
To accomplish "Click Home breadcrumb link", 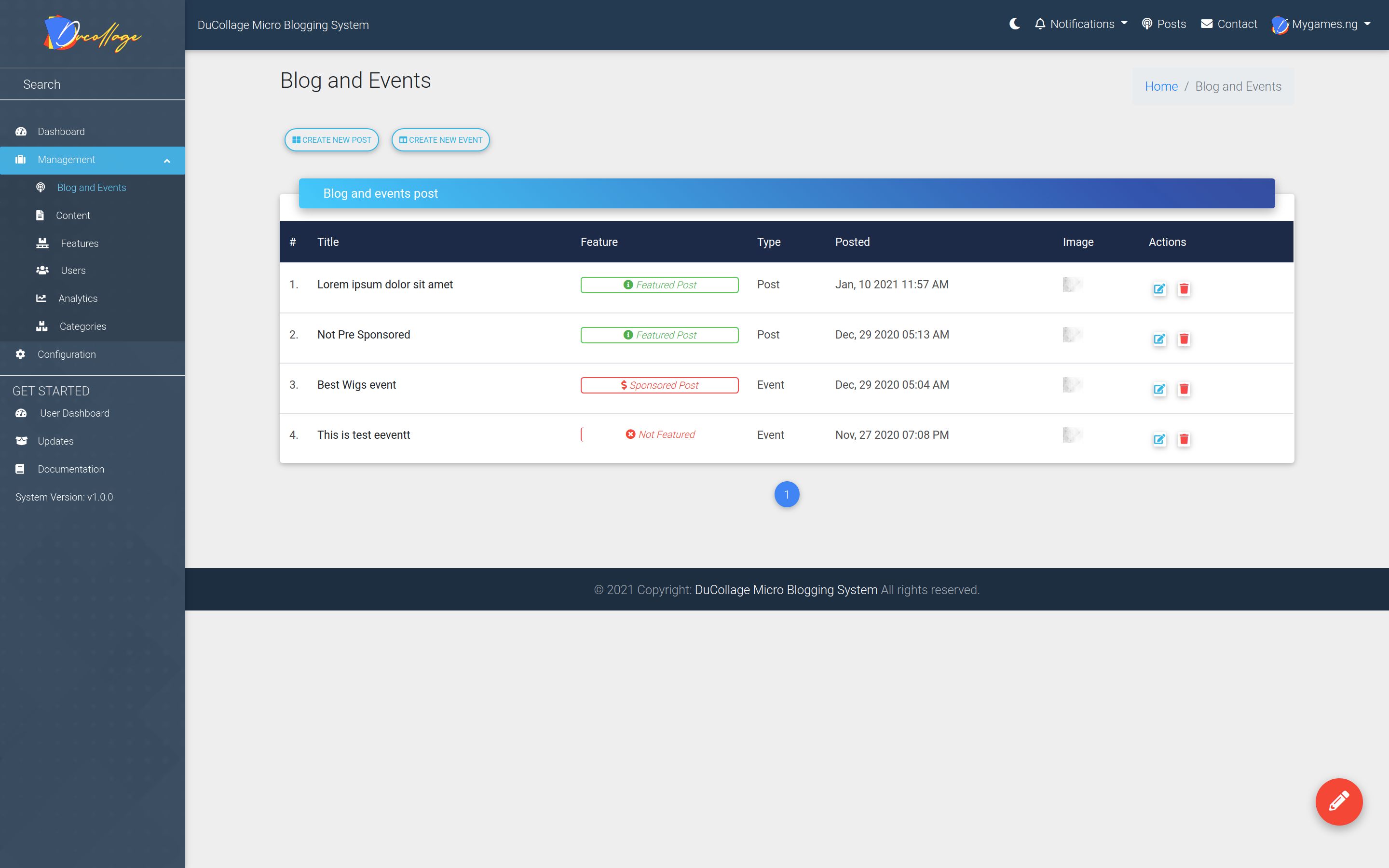I will [x=1161, y=86].
